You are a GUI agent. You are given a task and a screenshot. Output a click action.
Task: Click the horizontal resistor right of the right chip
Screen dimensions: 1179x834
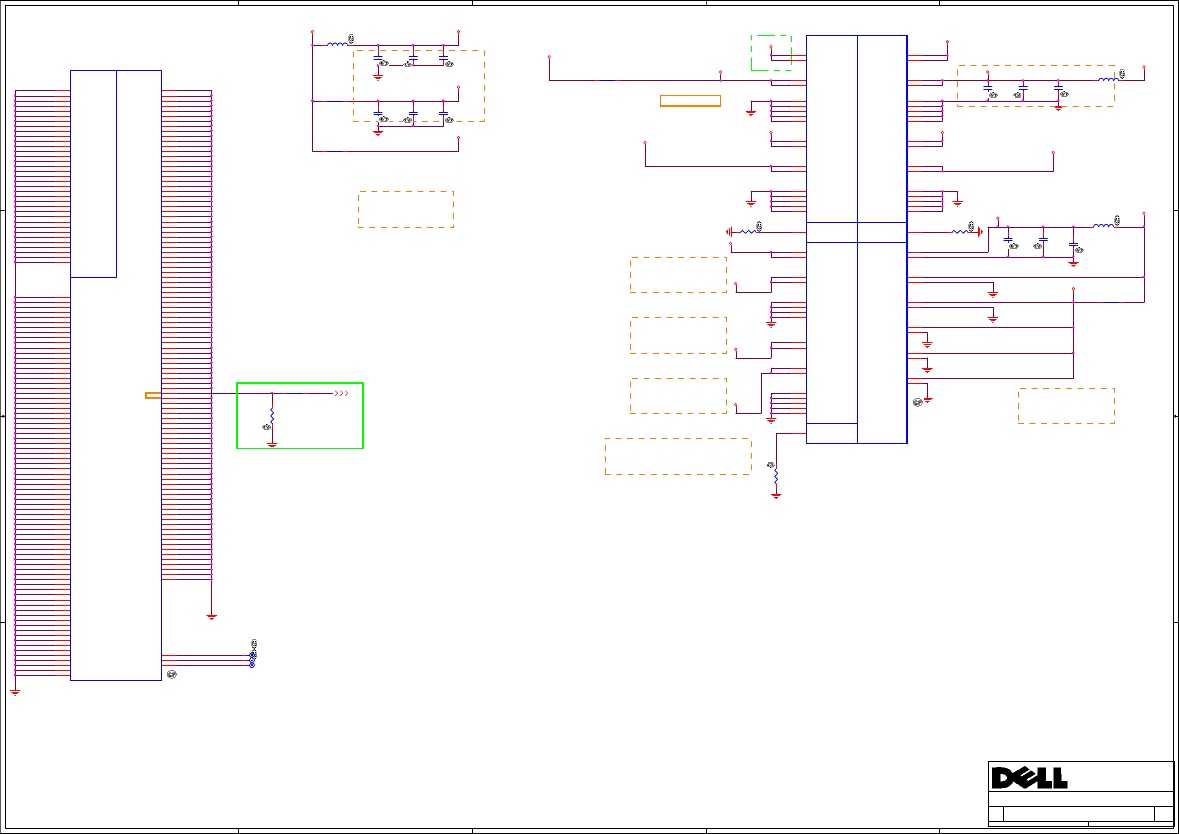tap(960, 232)
